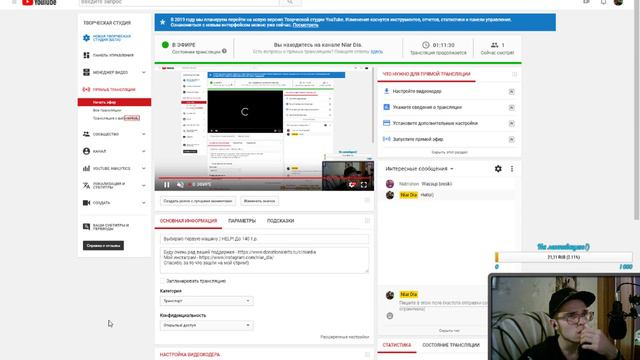This screenshot has height=360, width=640.
Task: Expand the Channel sidebar chevron
Action: pyautogui.click(x=144, y=151)
